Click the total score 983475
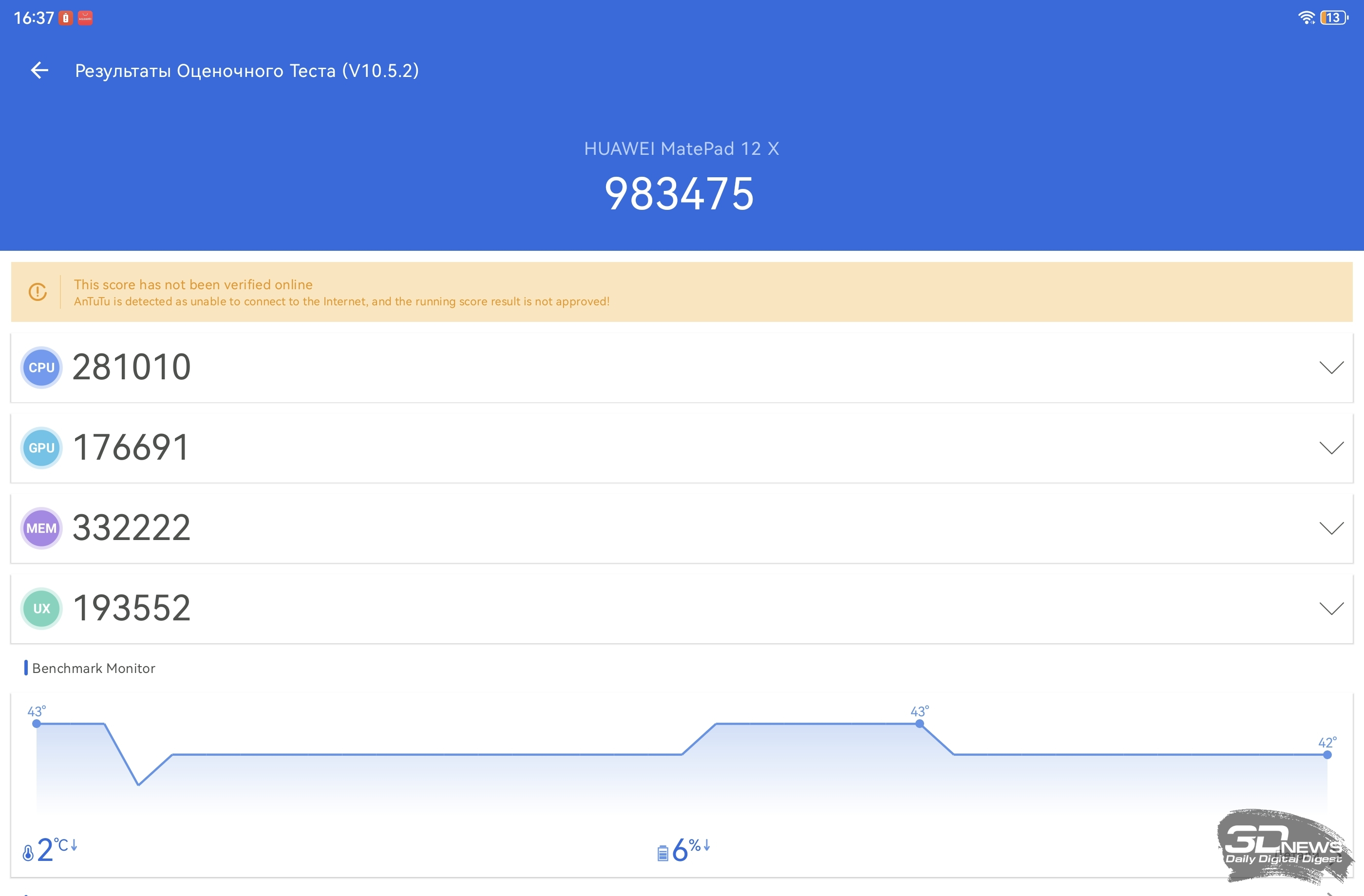Viewport: 1364px width, 896px height. coord(680,194)
